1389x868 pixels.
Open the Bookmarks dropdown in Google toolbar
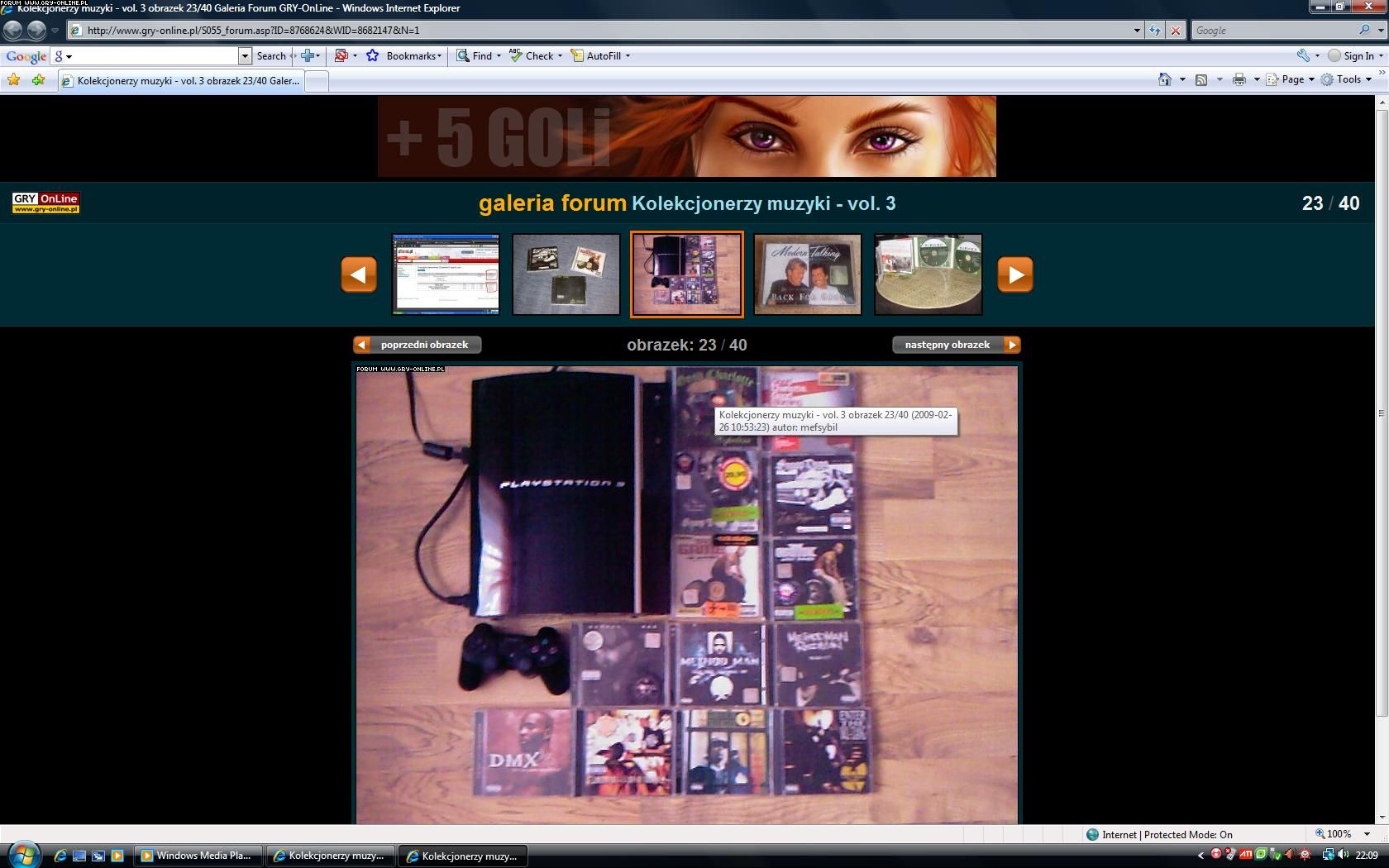[413, 55]
